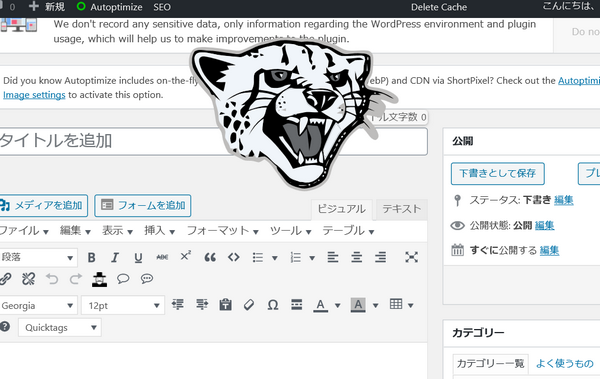Insert a blockquote
The width and height of the screenshot is (600, 379).
(210, 257)
